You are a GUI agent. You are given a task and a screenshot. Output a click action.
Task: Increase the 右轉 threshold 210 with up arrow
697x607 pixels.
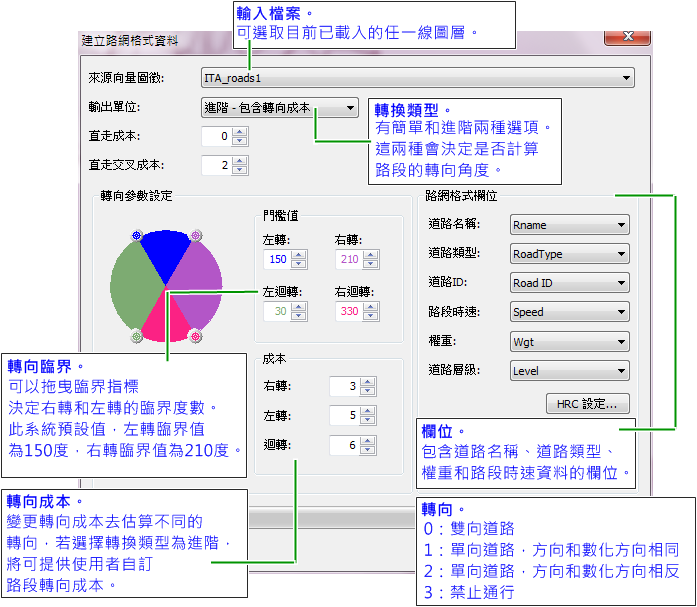pyautogui.click(x=370, y=255)
